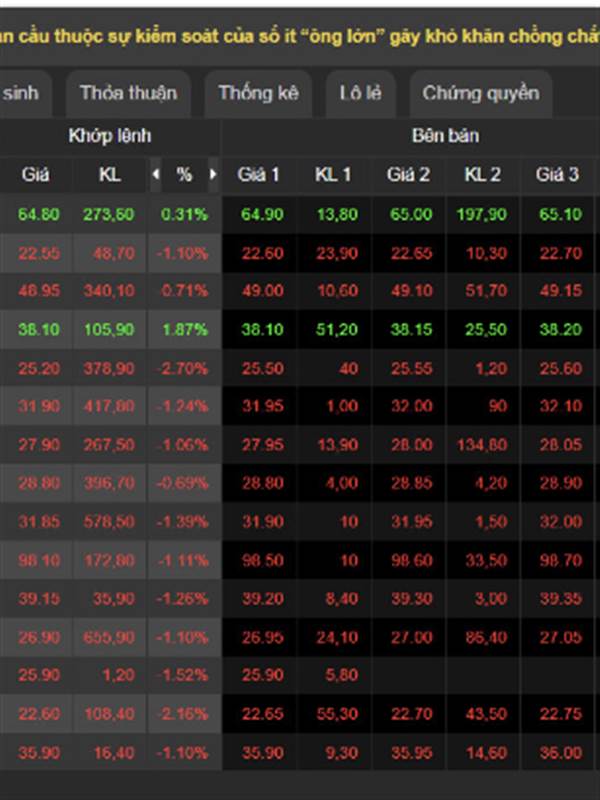Click the Khớp lệnh group header
The image size is (600, 800).
110,136
